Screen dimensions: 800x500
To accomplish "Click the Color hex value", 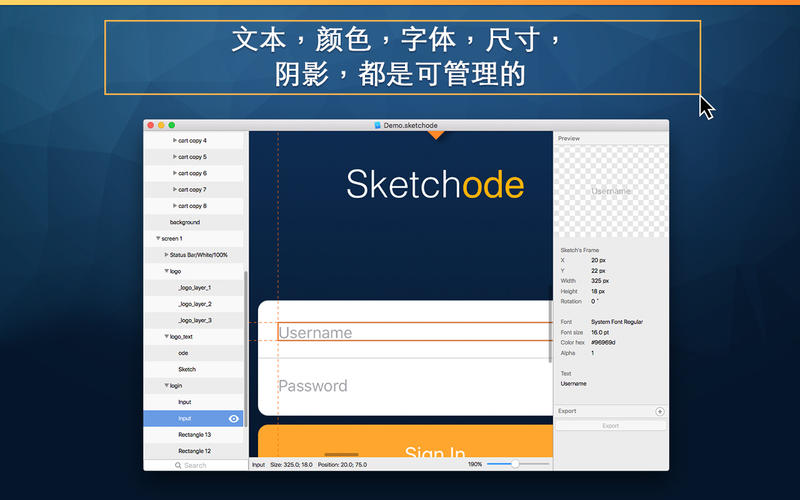I will [603, 342].
